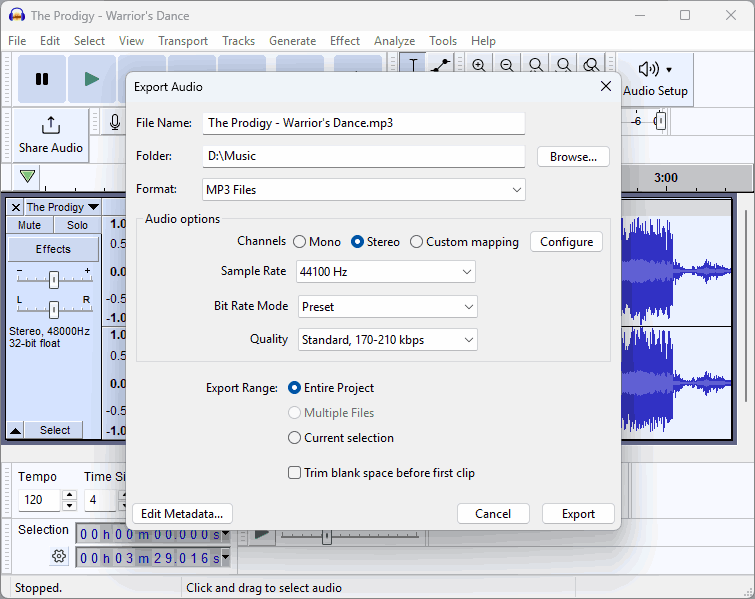Click the Zoom Out magnifier icon
Viewport: 755px width, 599px height.
[507, 65]
